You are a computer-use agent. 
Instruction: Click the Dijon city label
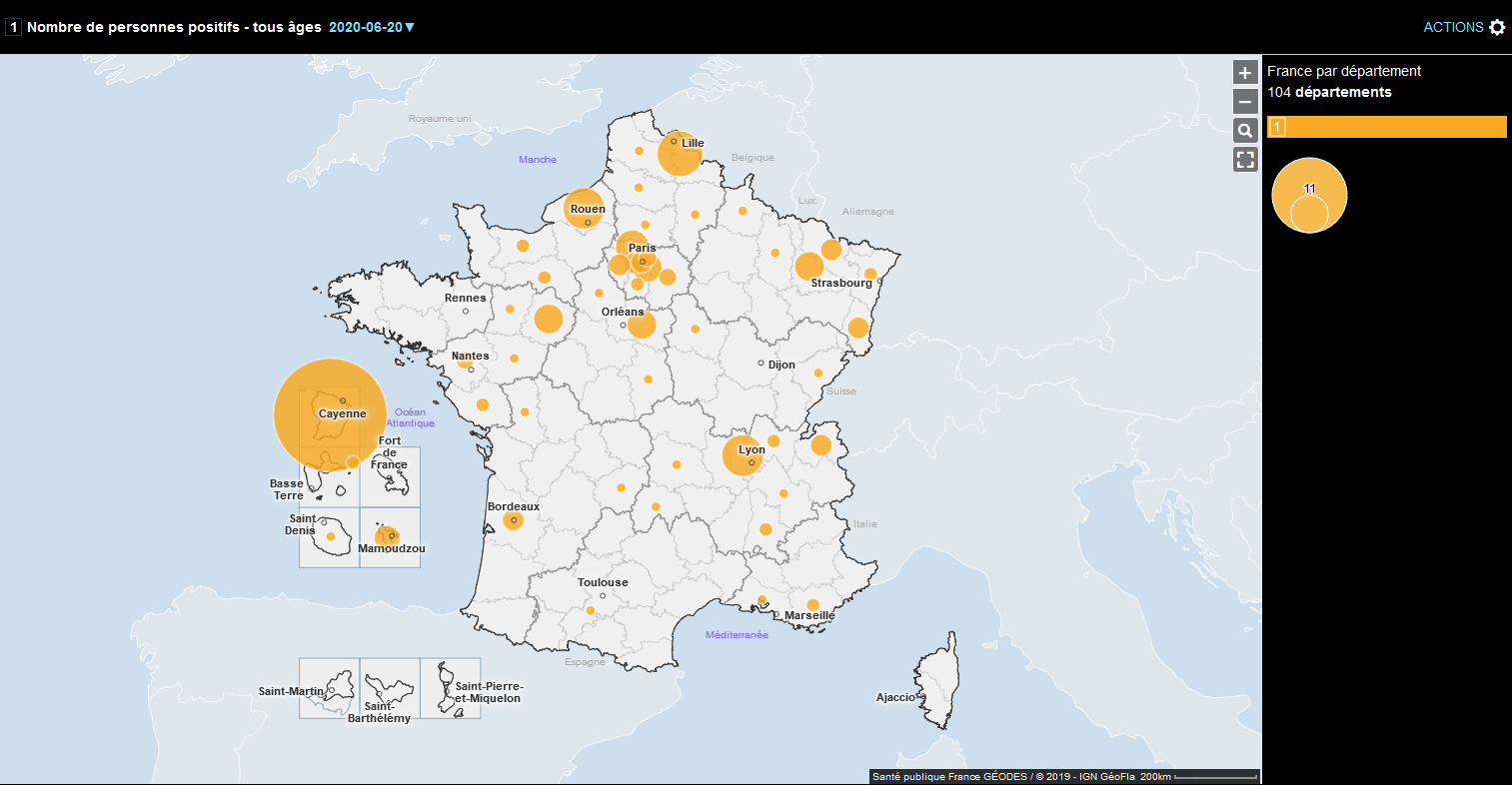pos(781,365)
